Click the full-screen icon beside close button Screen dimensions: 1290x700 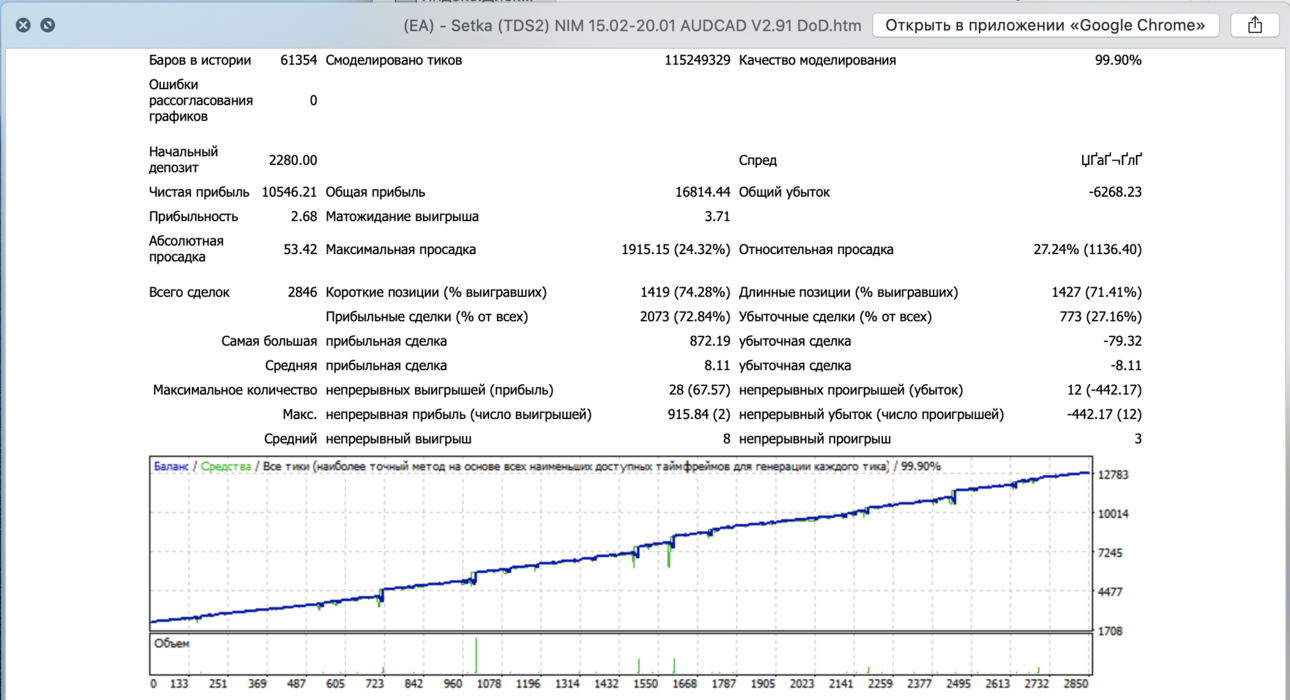pos(47,25)
